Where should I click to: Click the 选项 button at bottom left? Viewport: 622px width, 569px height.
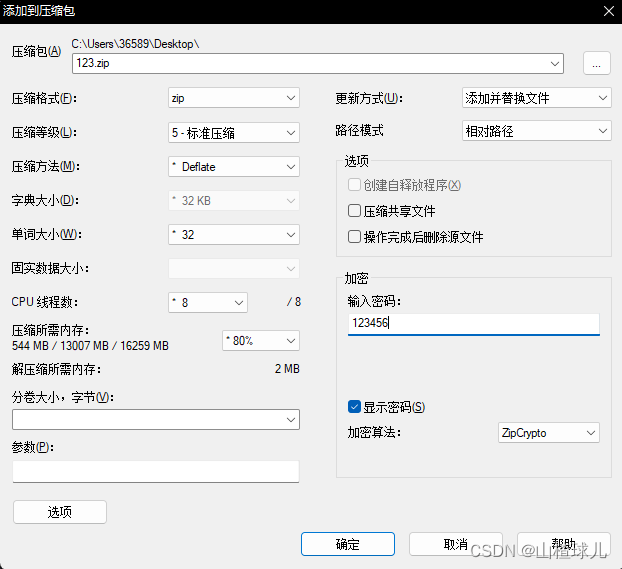pyautogui.click(x=60, y=512)
